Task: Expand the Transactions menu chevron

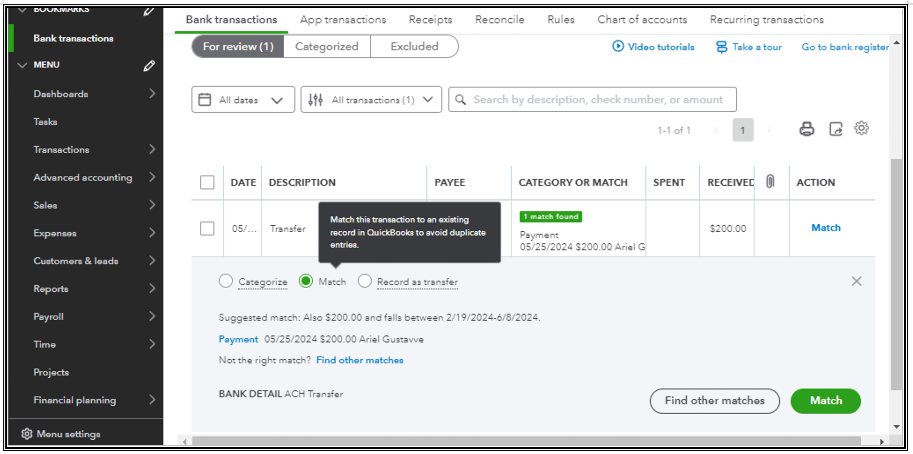Action: point(152,149)
